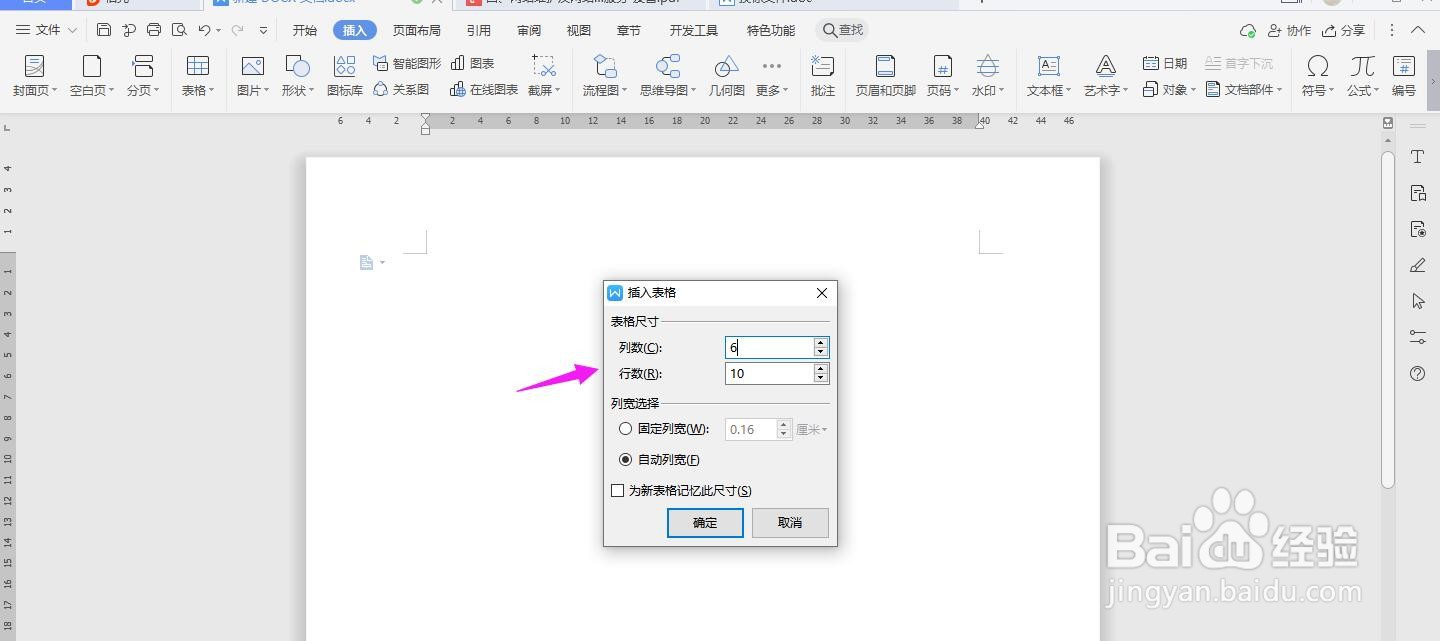1440x641 pixels.
Task: Click the rows (行数) input field
Action: coord(770,373)
